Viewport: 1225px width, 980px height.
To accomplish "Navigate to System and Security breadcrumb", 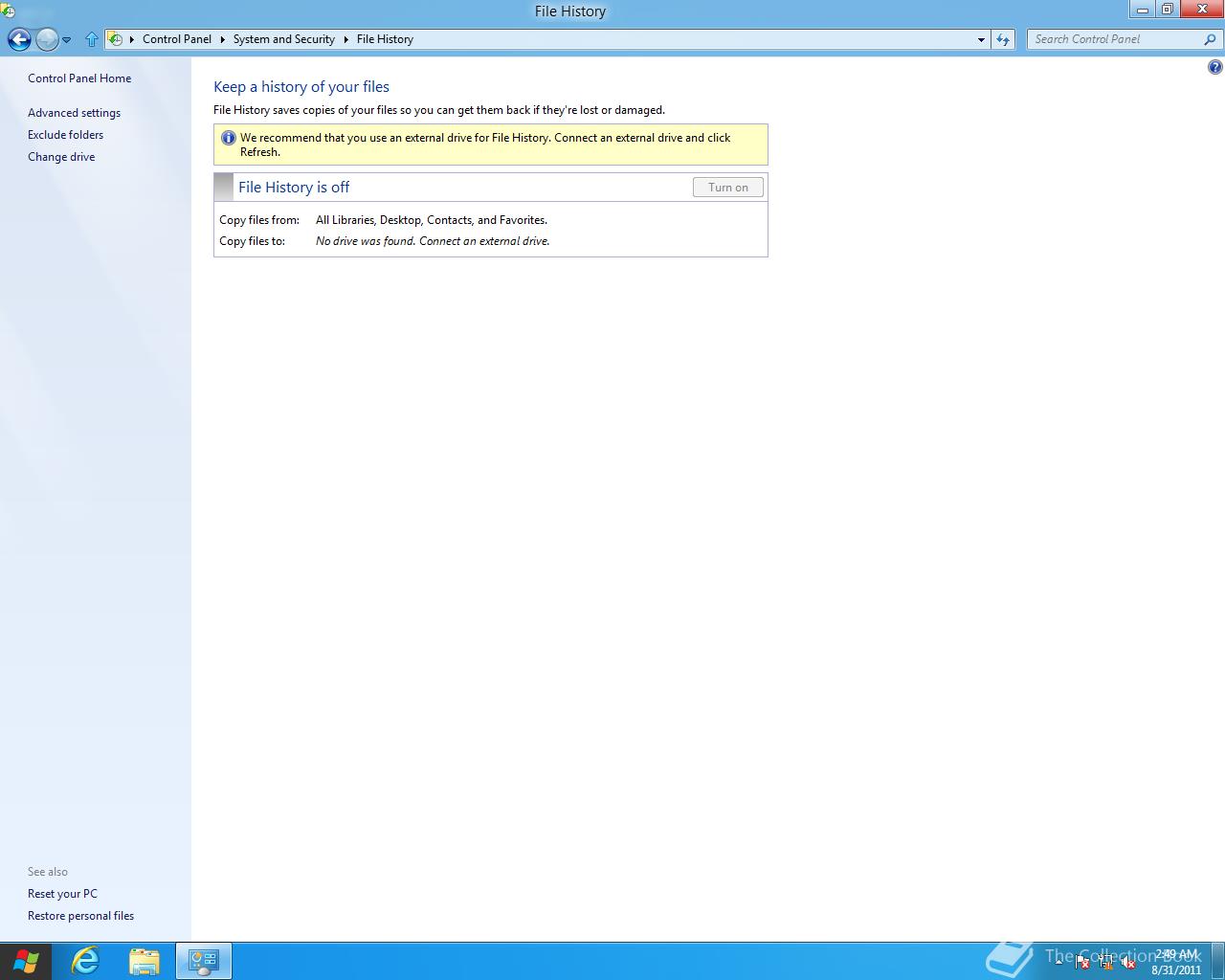I will (x=284, y=39).
